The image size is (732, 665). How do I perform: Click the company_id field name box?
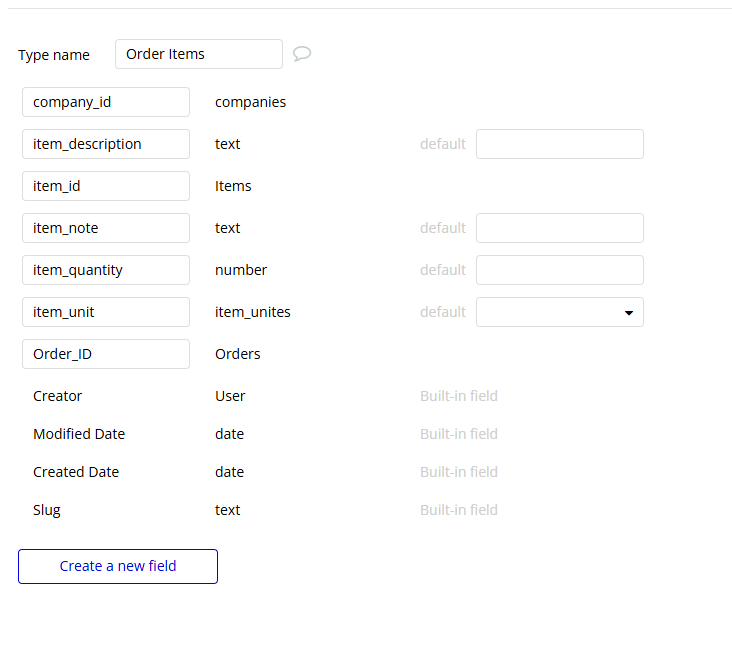pyautogui.click(x=106, y=102)
